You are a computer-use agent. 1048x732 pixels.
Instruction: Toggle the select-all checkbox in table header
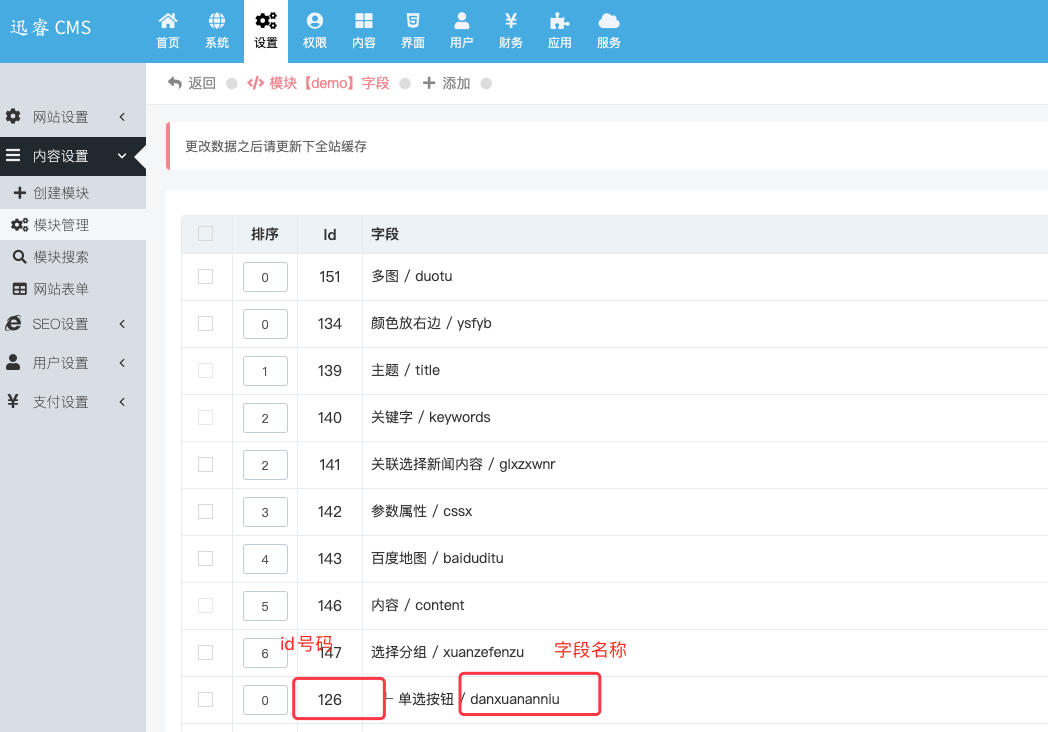pyautogui.click(x=205, y=233)
